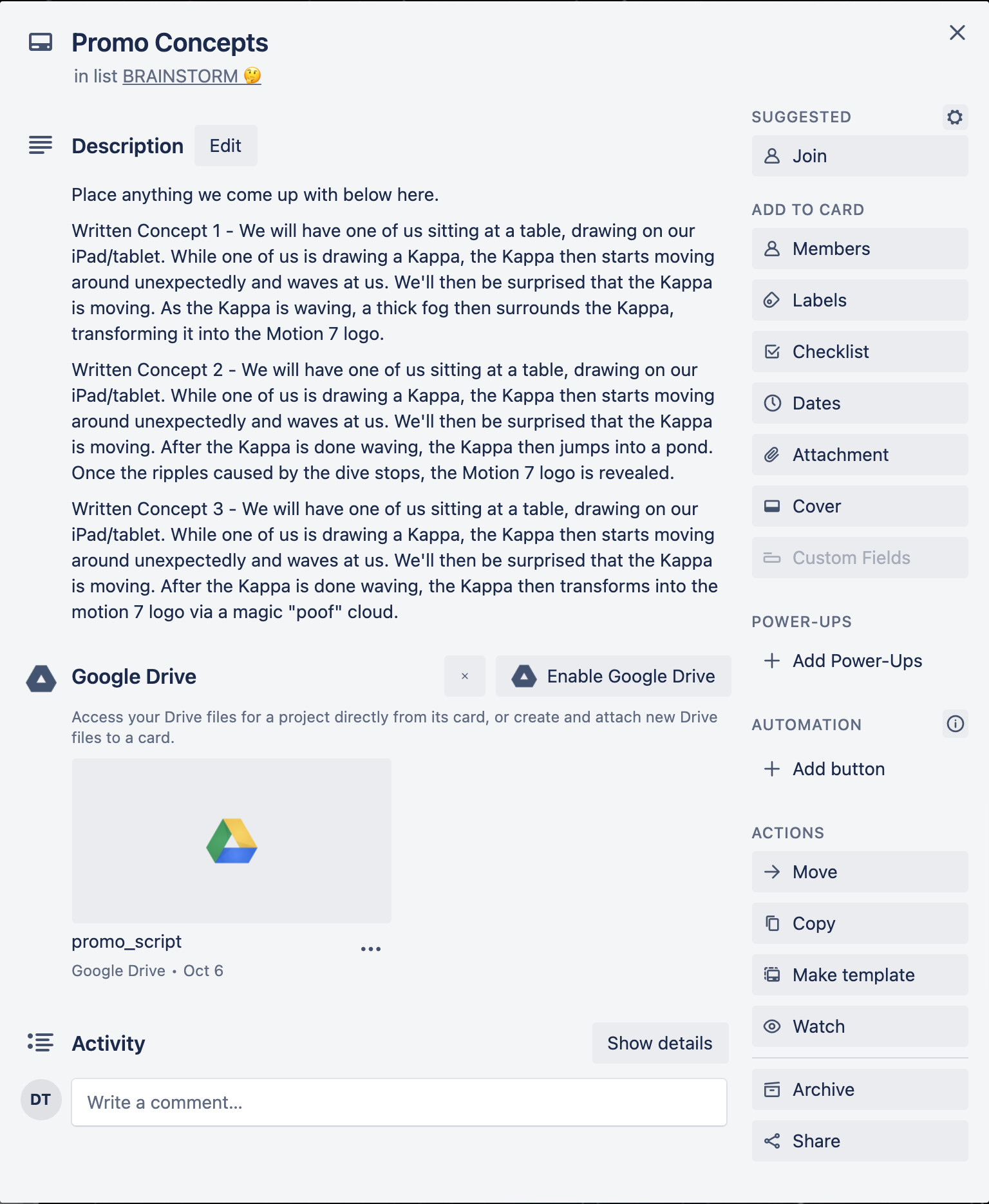
Task: Open the promo_script Drive thumbnail
Action: pos(231,841)
